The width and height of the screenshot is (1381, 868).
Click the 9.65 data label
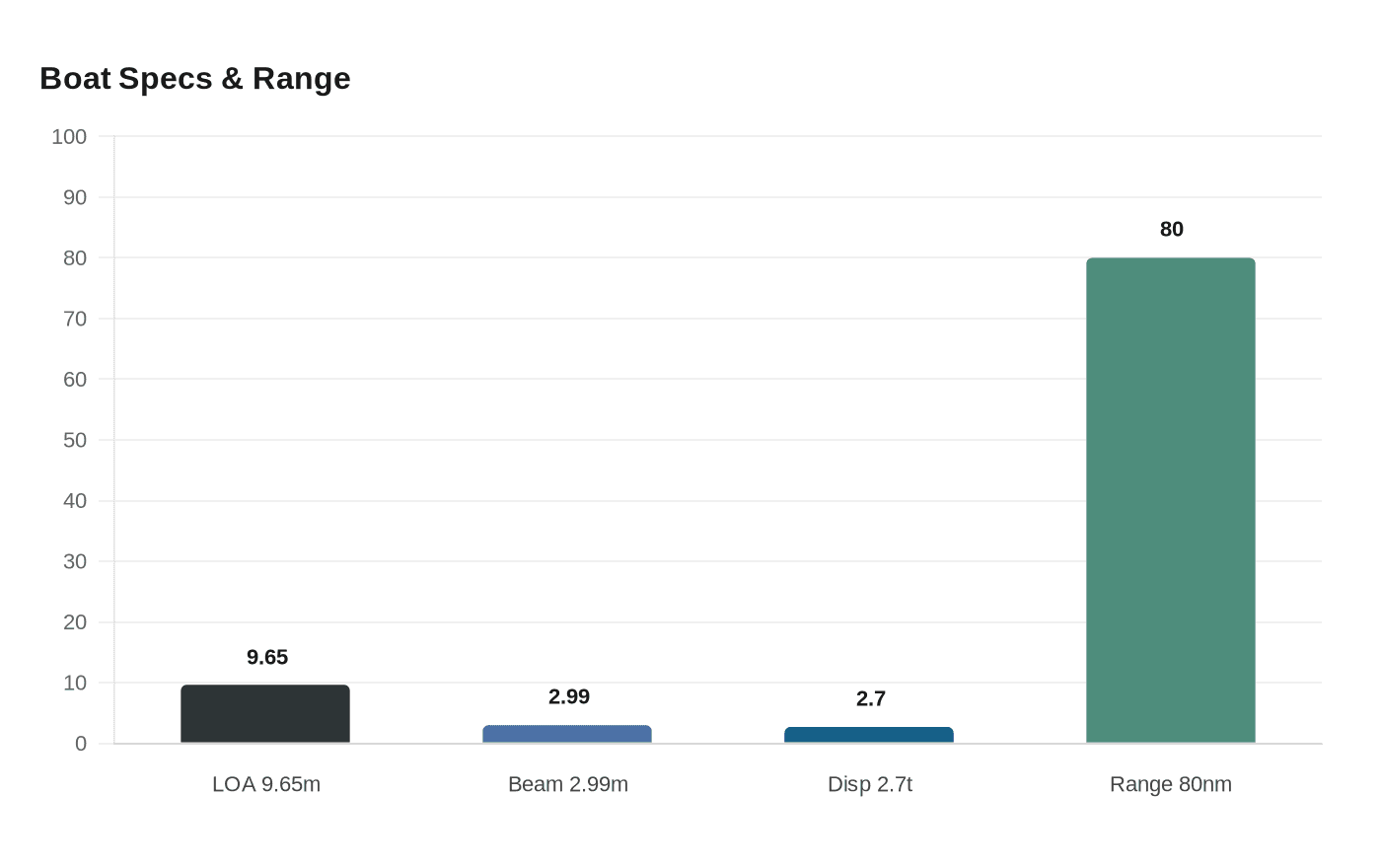[266, 657]
